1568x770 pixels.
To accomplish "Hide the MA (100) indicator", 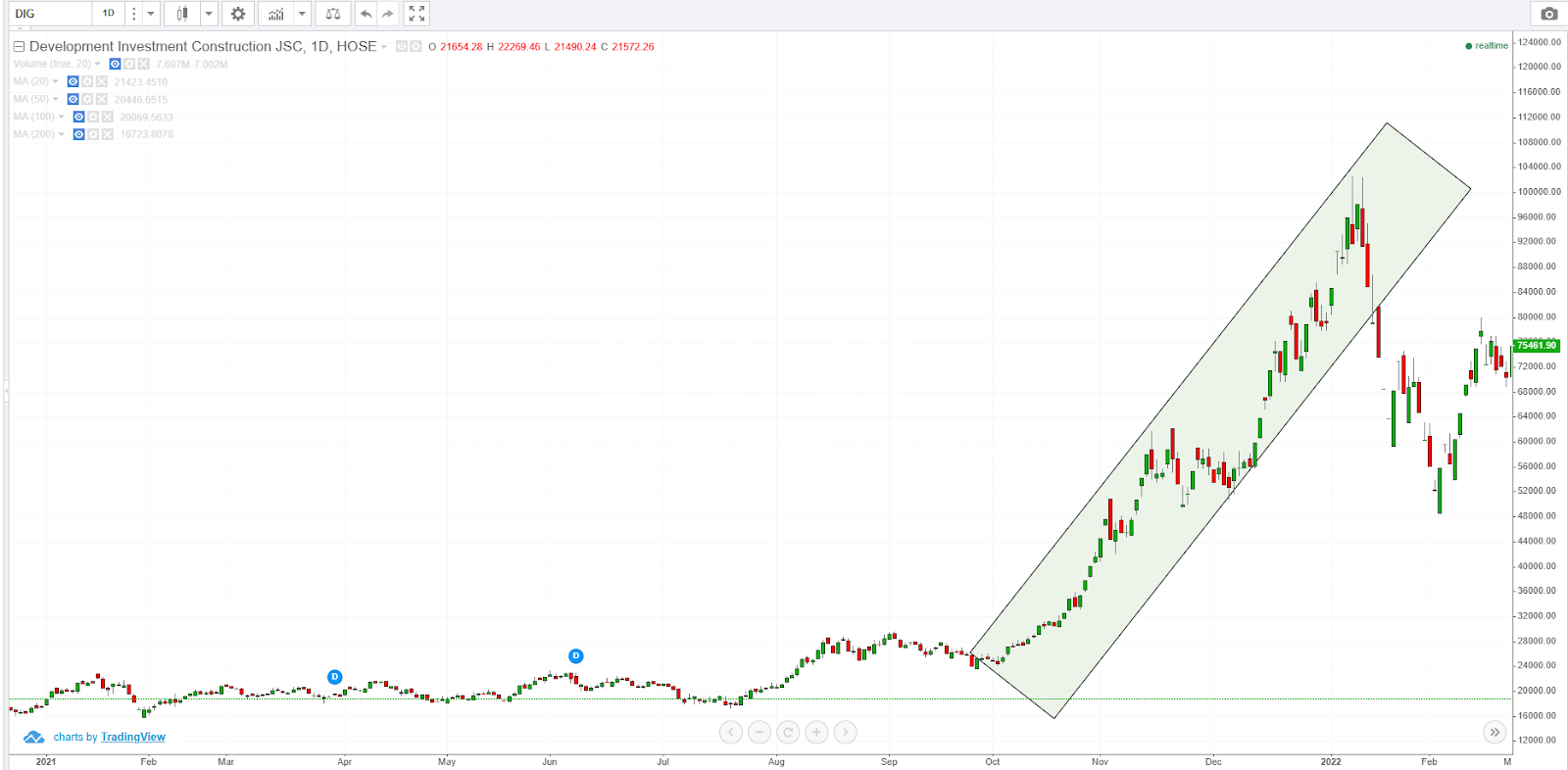I will pyautogui.click(x=78, y=117).
